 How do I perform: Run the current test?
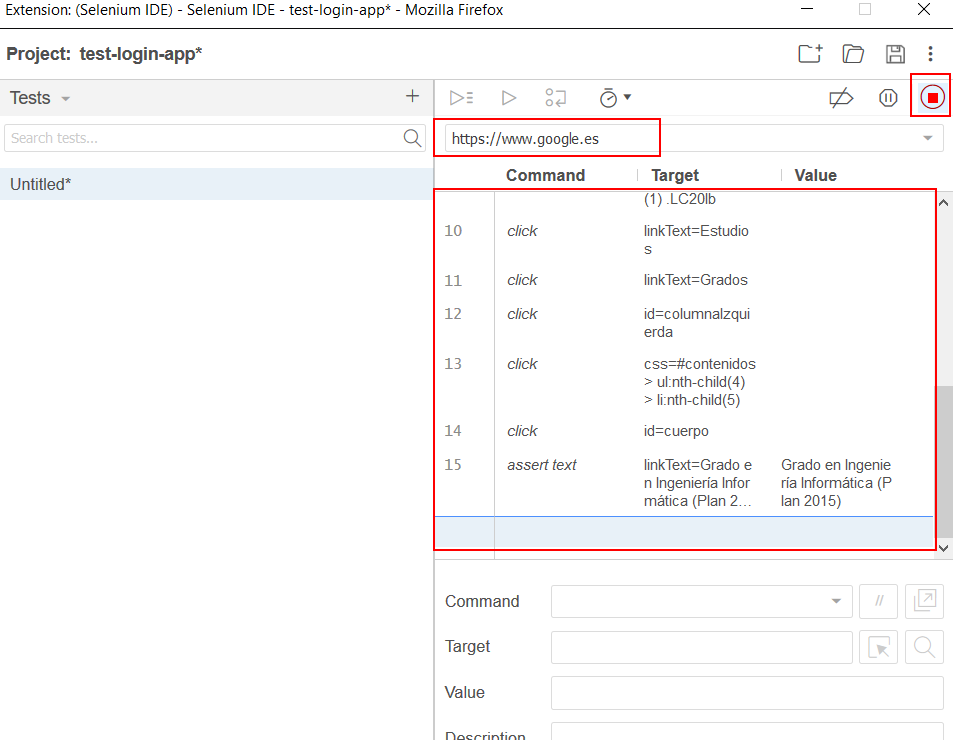tap(509, 97)
